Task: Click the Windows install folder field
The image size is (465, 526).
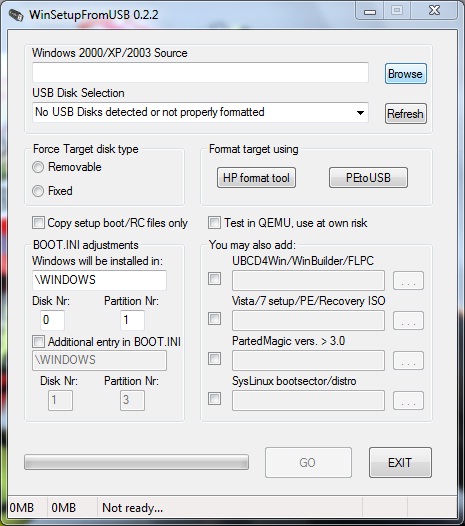Action: [99, 280]
